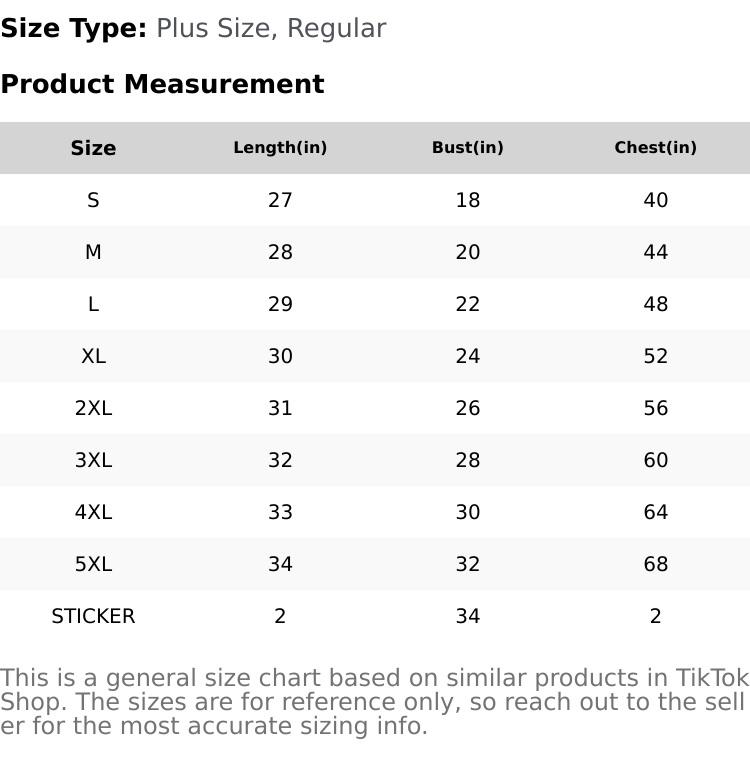This screenshot has width=750, height=762.
Task: Select the 2XL size row label
Action: tap(93, 408)
